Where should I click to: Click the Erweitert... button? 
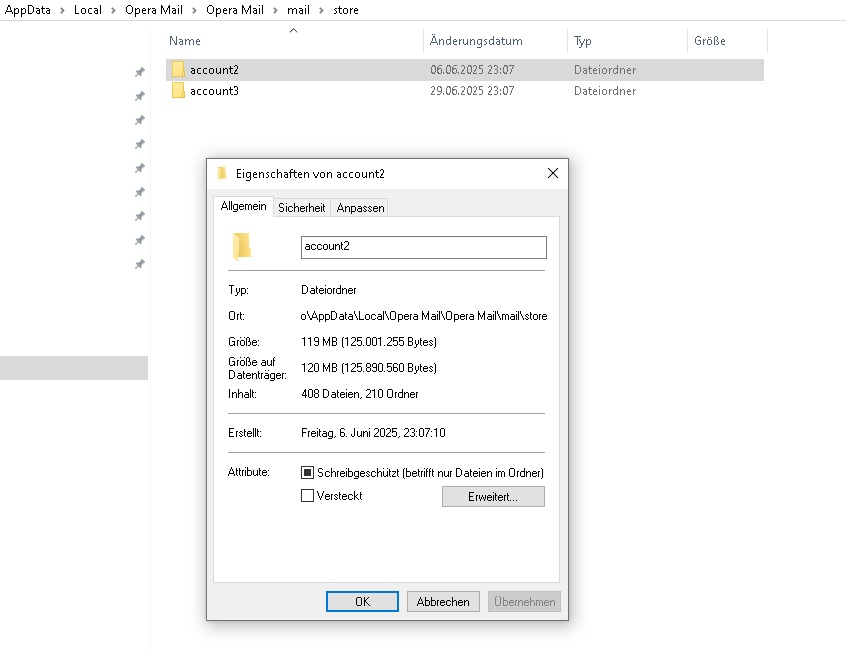(493, 496)
